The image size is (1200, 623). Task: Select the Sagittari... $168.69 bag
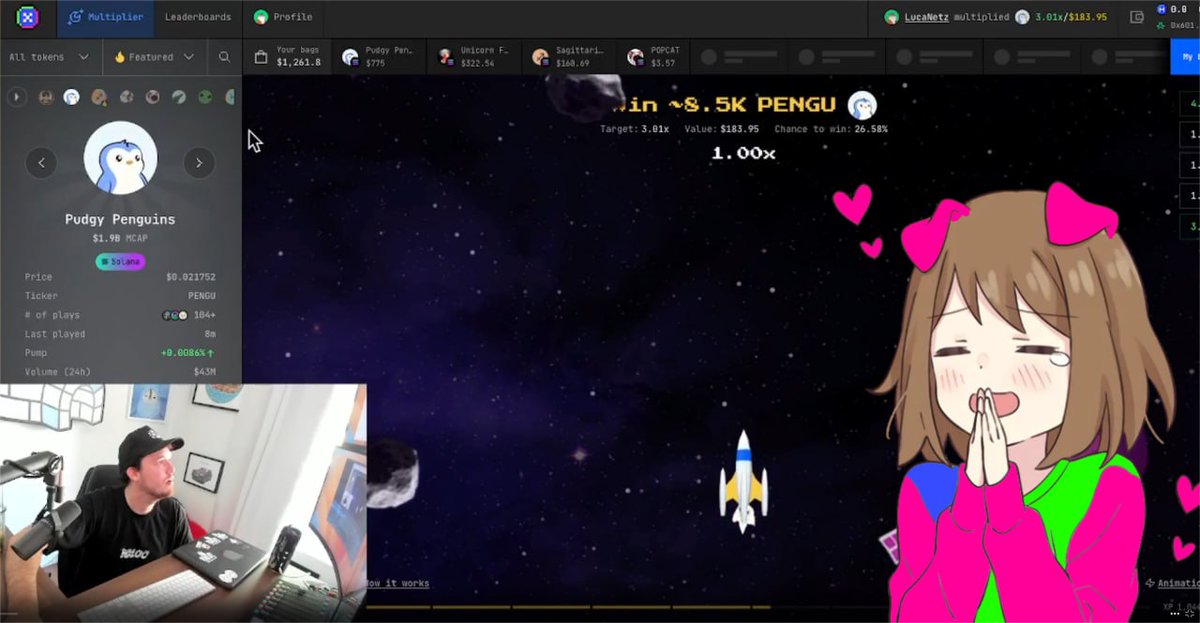(568, 57)
